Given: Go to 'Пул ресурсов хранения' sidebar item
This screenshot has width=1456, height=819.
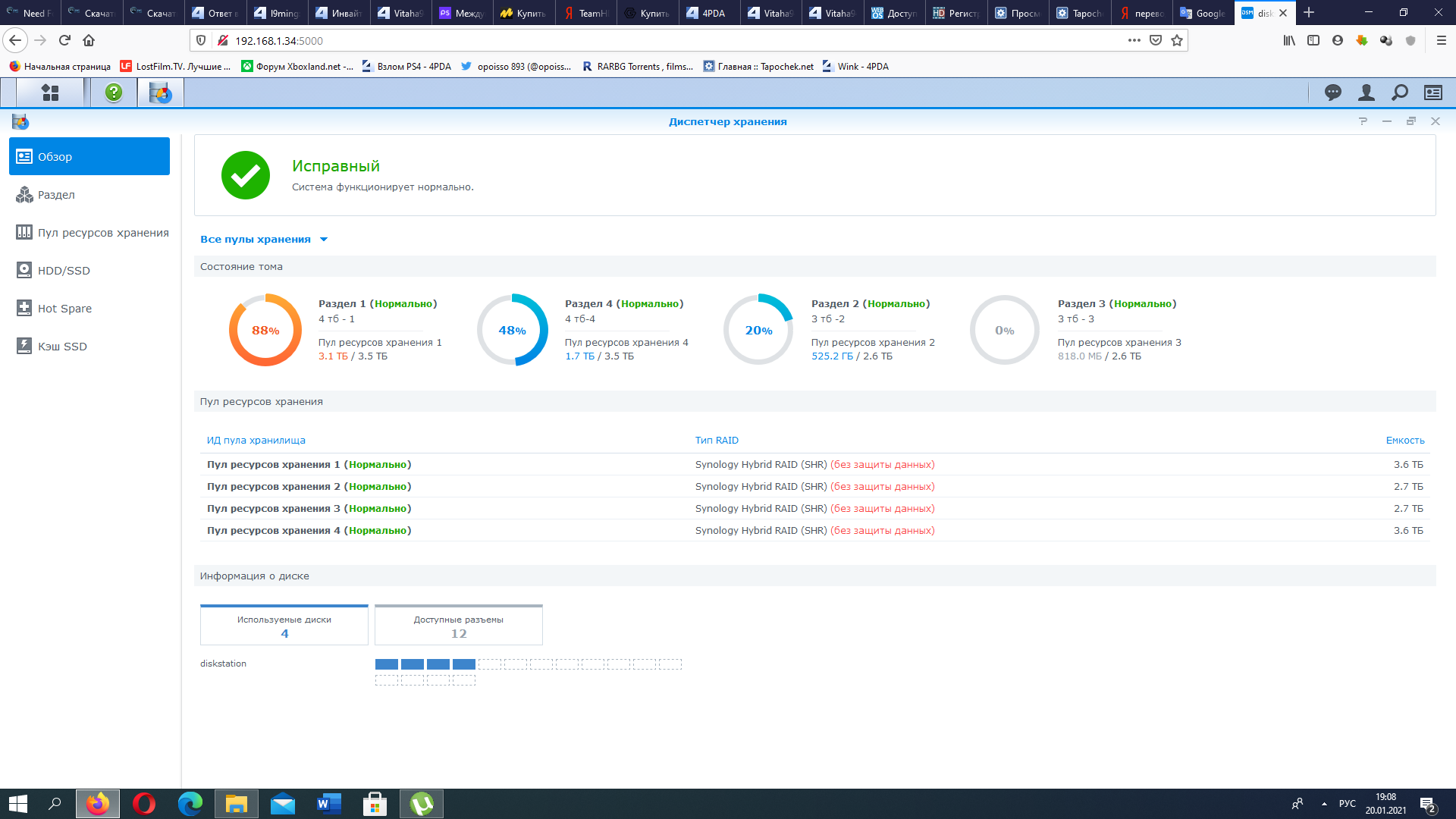Looking at the screenshot, I should pos(103,233).
